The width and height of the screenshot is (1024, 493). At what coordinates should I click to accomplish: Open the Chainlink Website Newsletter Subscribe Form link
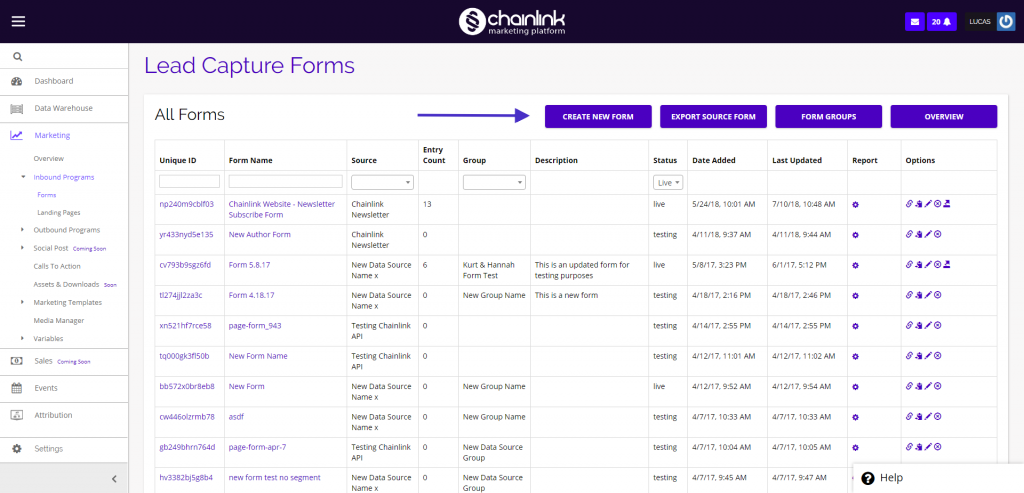(281, 210)
